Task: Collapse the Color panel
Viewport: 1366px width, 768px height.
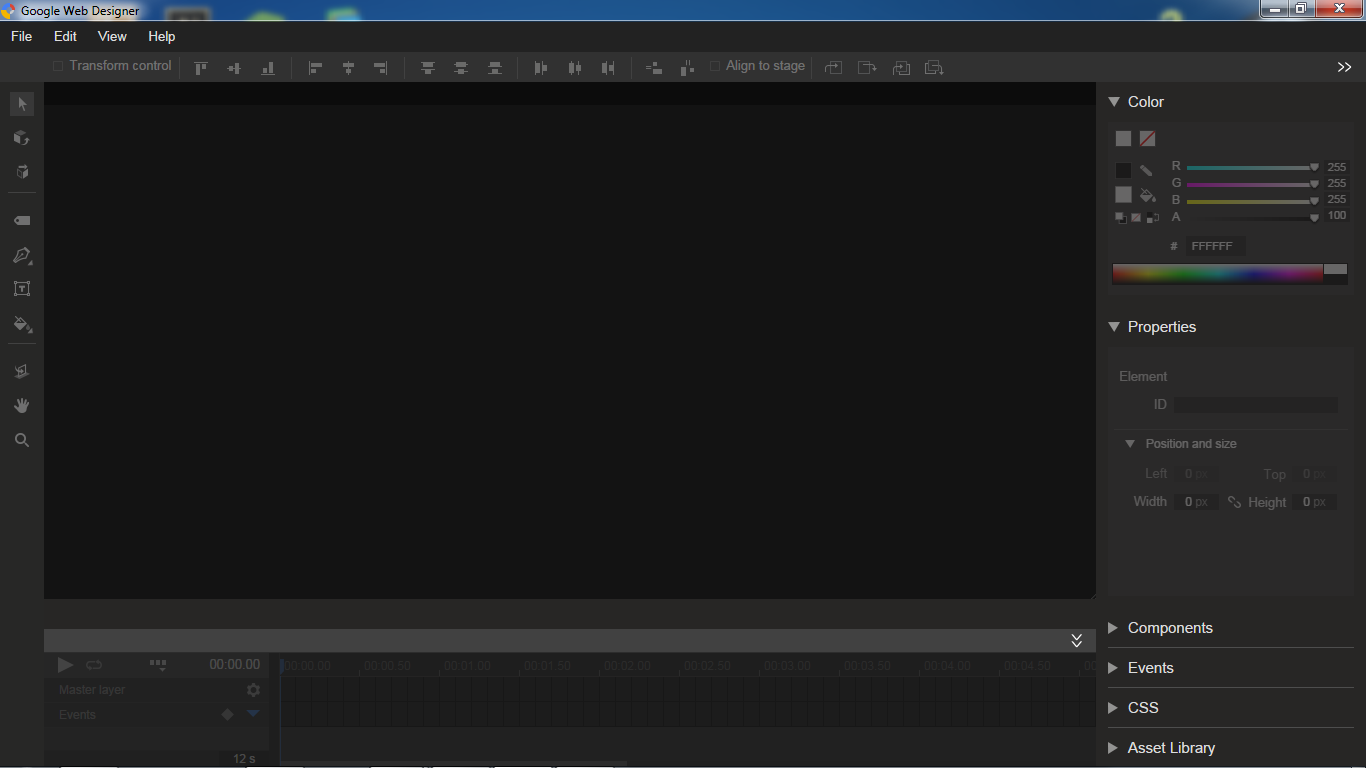Action: click(1113, 101)
